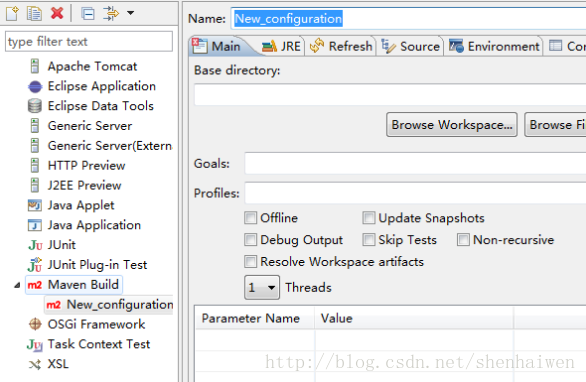
Task: Delete selected launch configuration red X
Action: click(57, 13)
